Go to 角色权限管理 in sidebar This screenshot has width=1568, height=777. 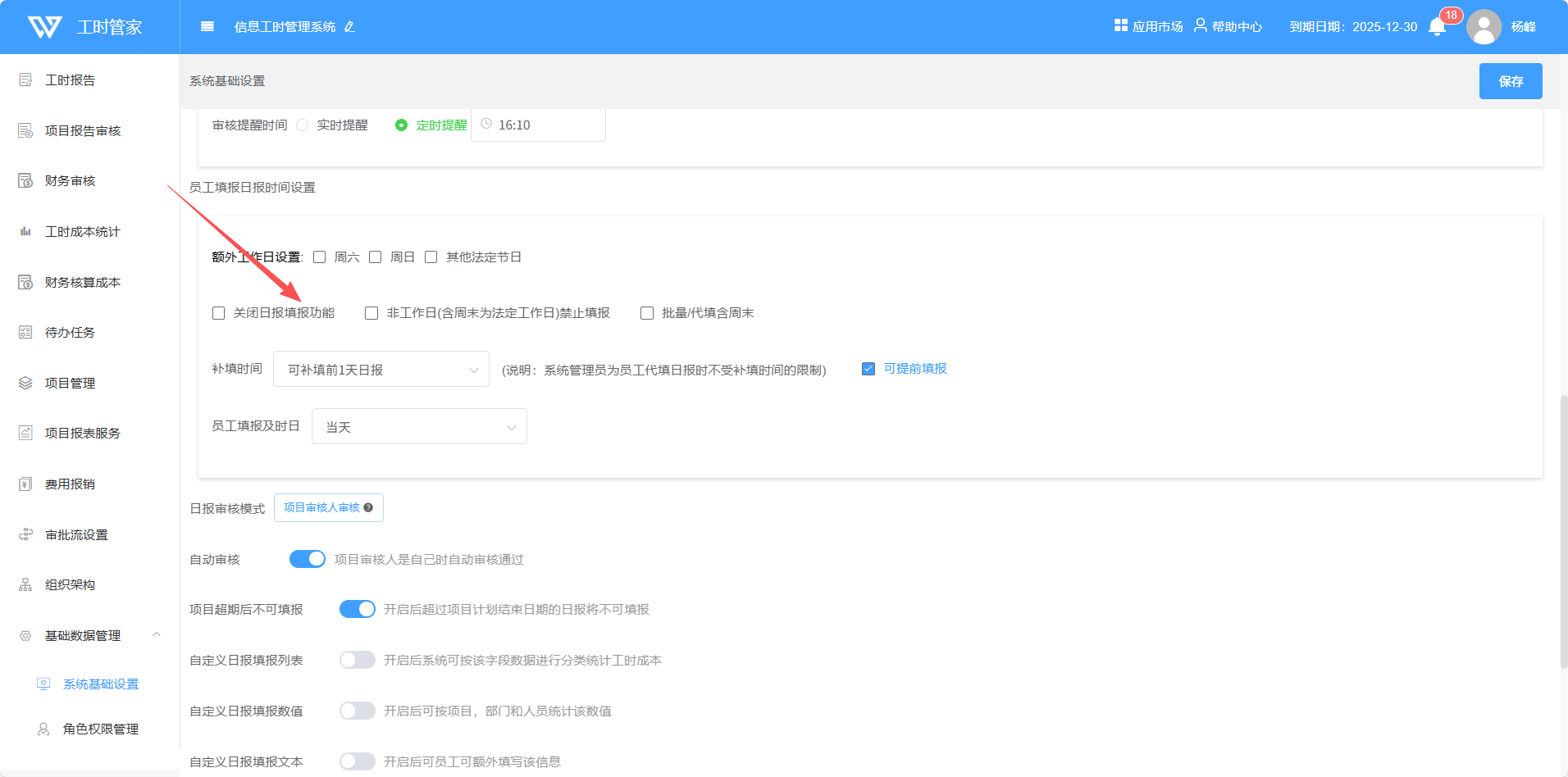point(100,729)
